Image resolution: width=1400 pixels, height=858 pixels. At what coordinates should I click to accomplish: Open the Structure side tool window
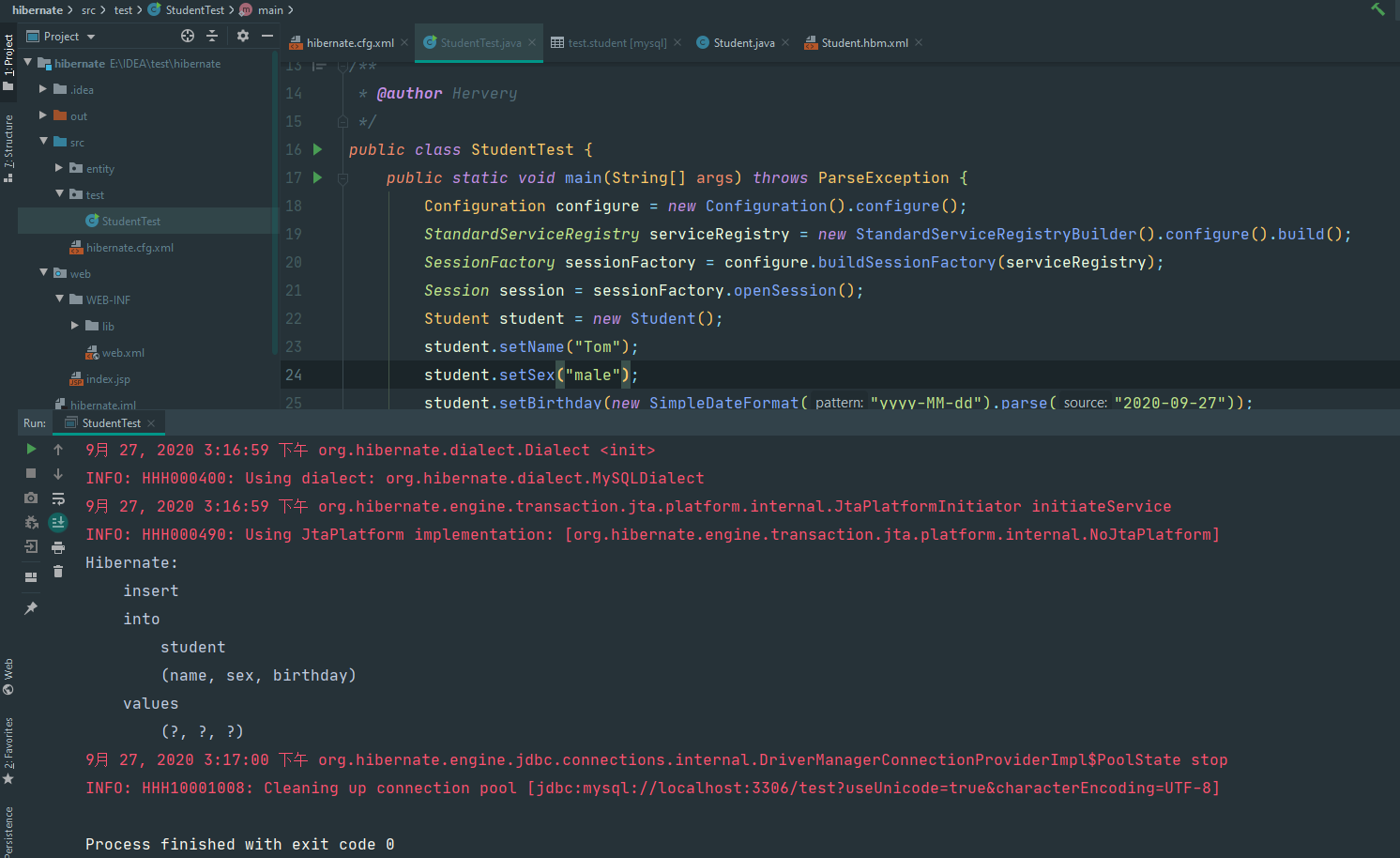pyautogui.click(x=8, y=147)
